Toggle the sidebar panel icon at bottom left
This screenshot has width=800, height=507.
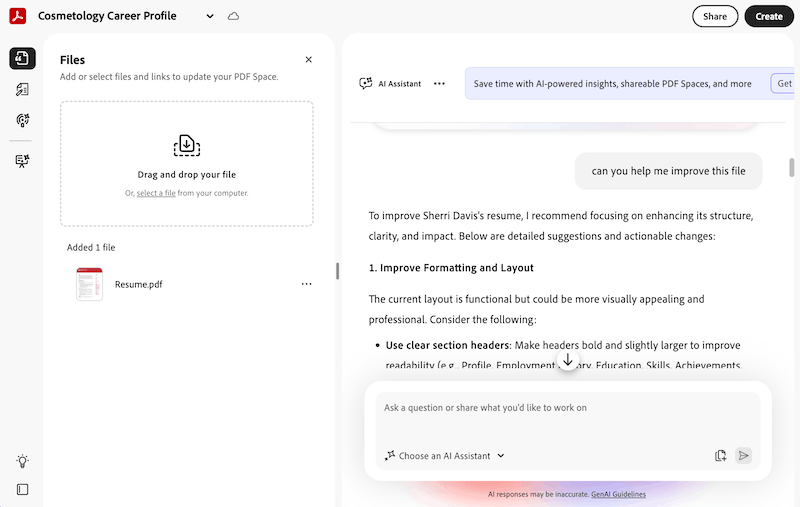click(x=22, y=489)
